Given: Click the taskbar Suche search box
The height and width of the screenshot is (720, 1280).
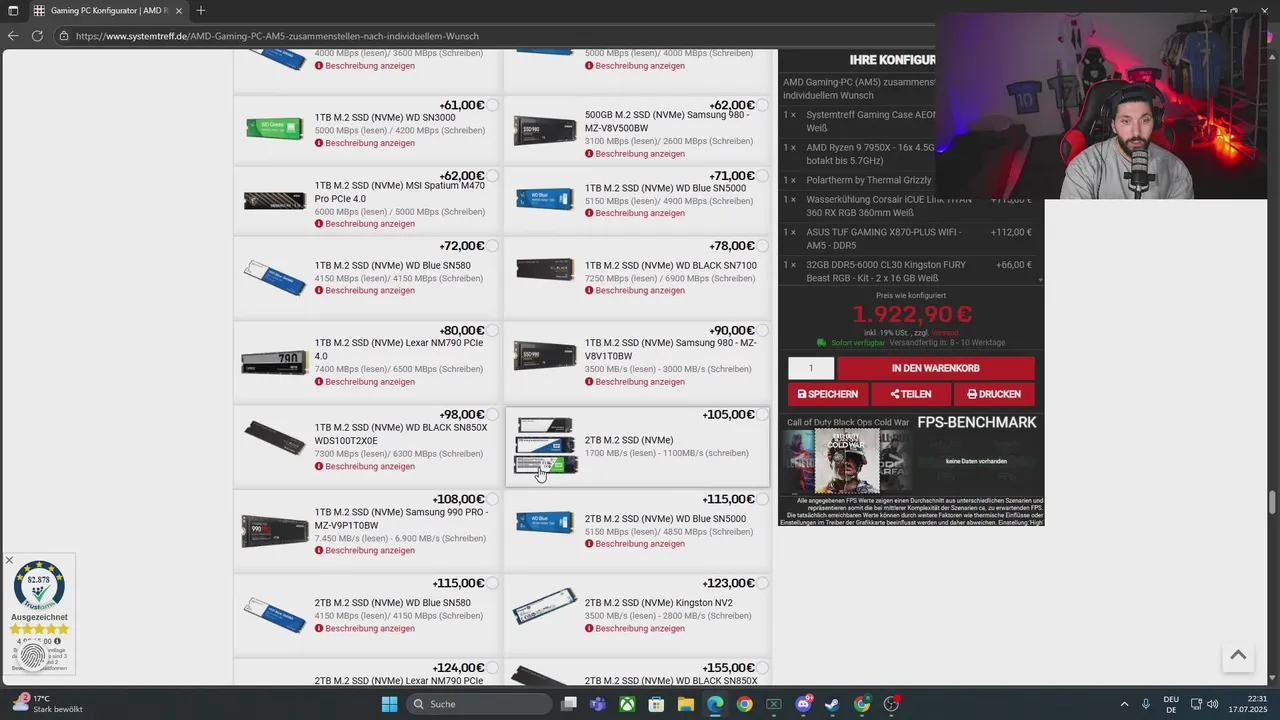Looking at the screenshot, I should click(x=478, y=704).
